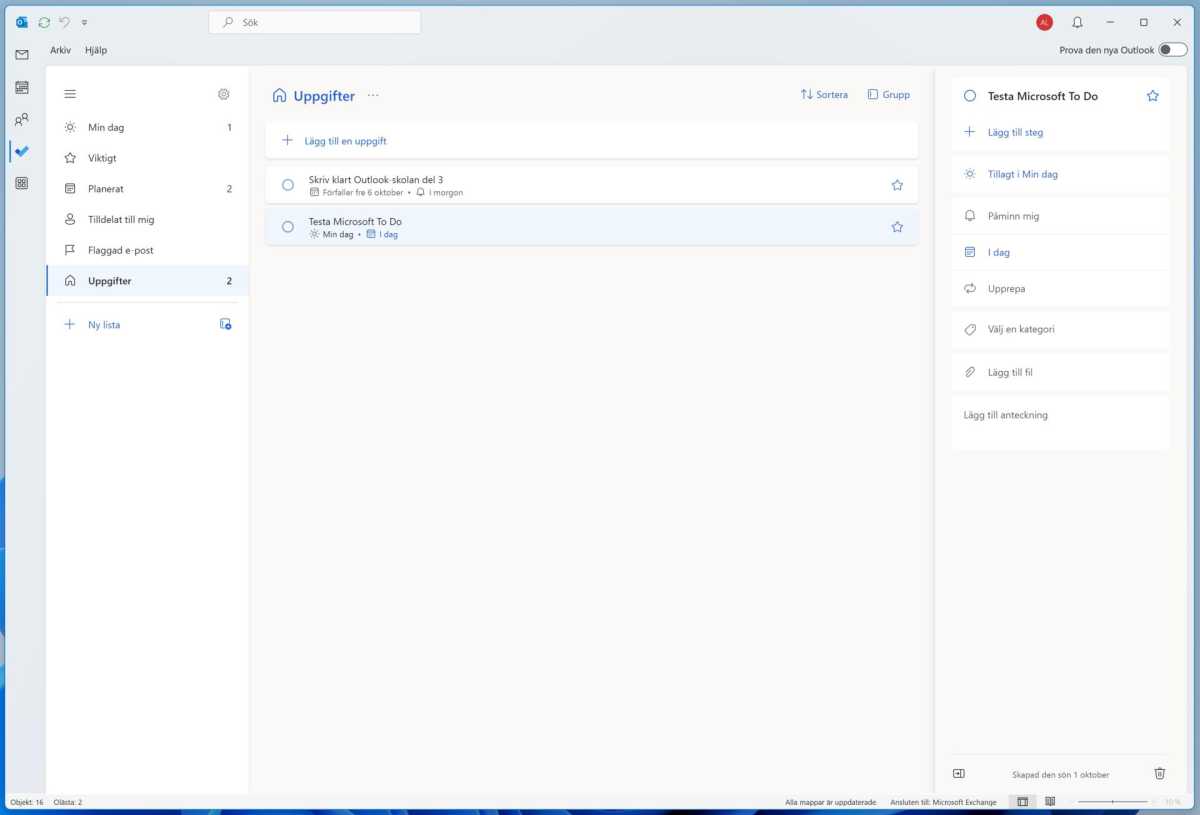
Task: Select the Uppgifter list in sidebar
Action: point(148,281)
